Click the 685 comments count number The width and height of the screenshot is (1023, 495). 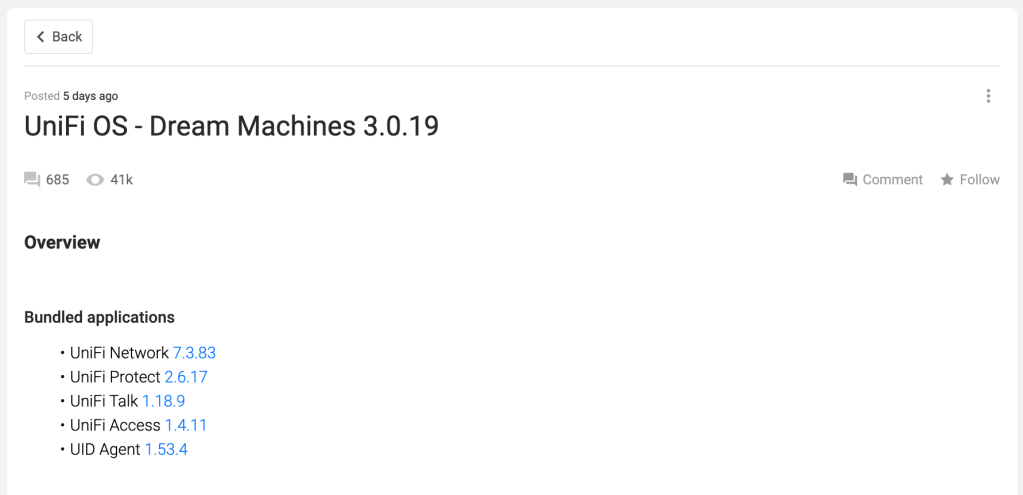(x=57, y=180)
